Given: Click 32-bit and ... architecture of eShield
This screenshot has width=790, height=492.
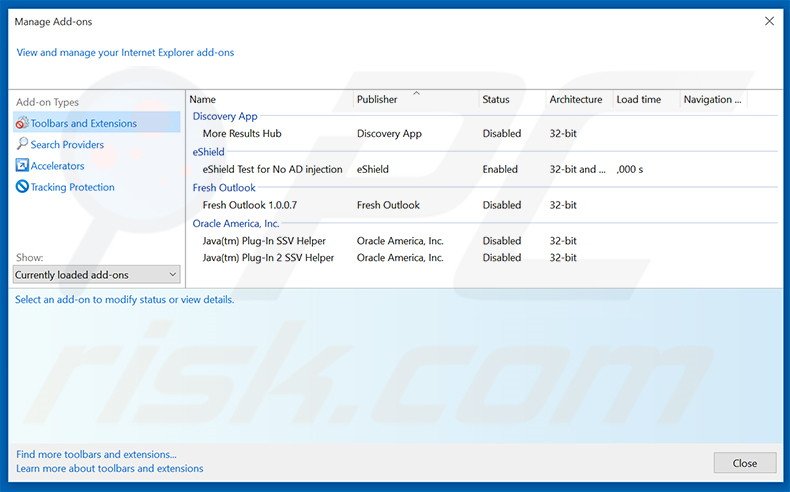Looking at the screenshot, I should 577,169.
